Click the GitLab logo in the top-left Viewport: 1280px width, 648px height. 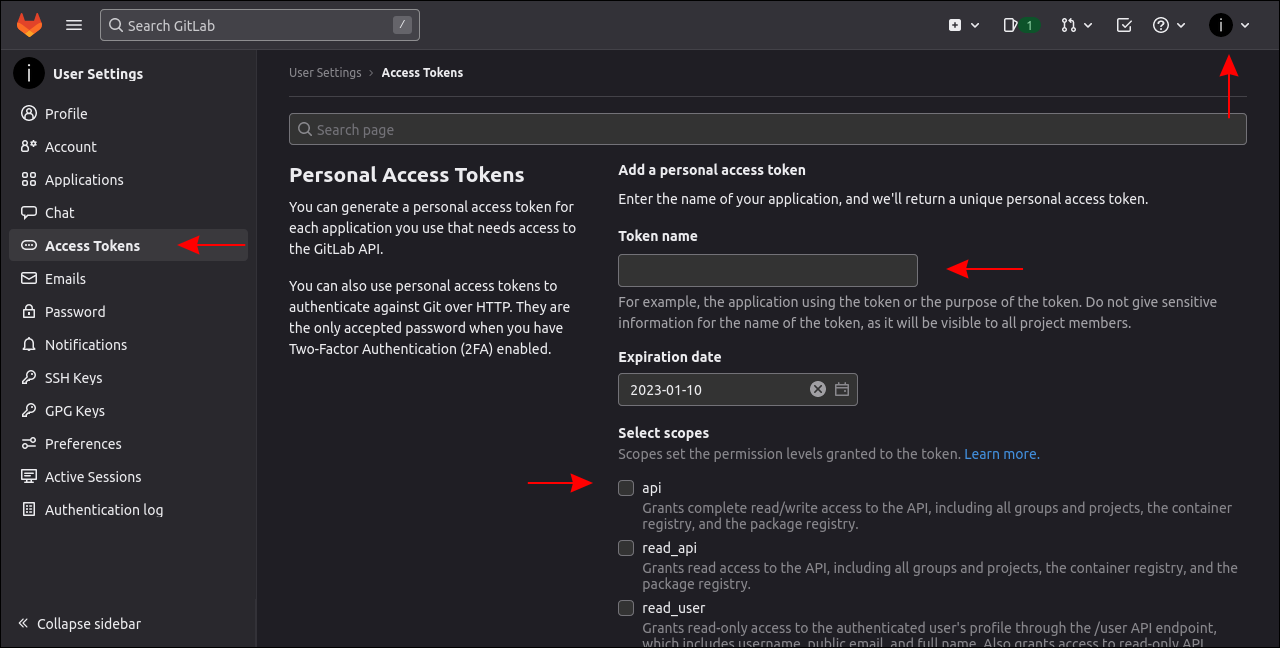(29, 24)
